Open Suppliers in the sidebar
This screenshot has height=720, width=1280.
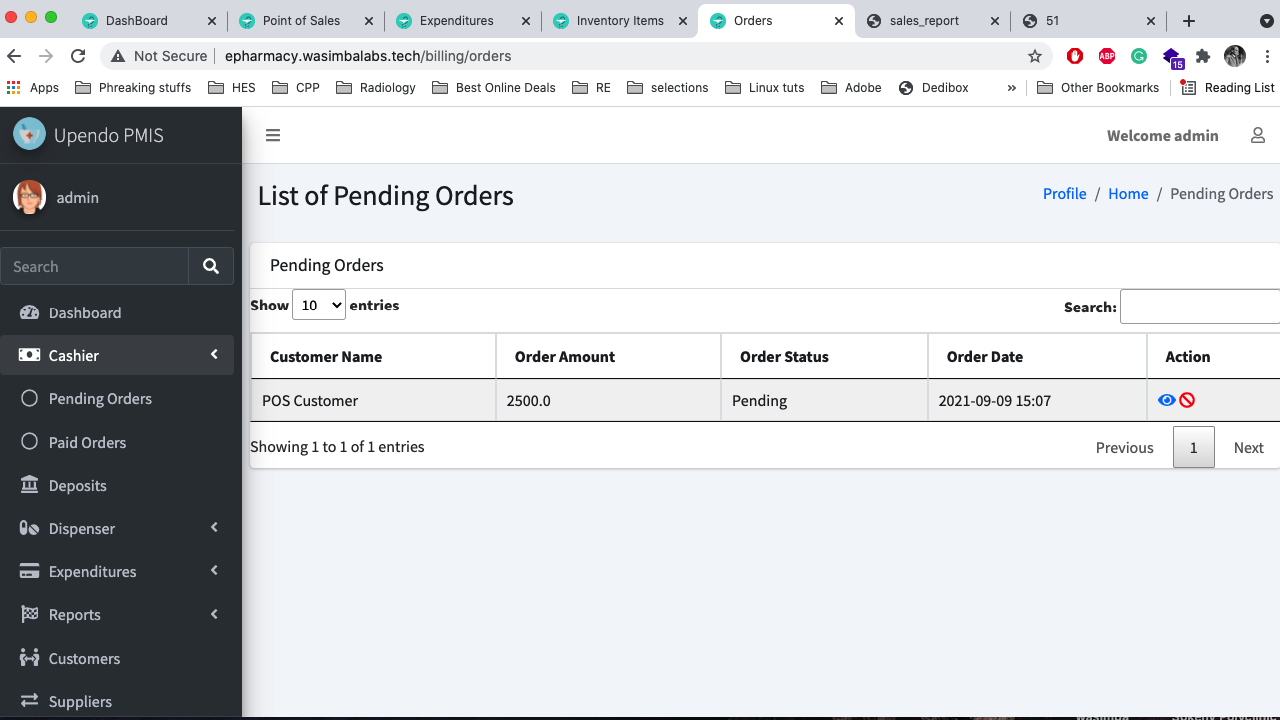[x=80, y=702]
